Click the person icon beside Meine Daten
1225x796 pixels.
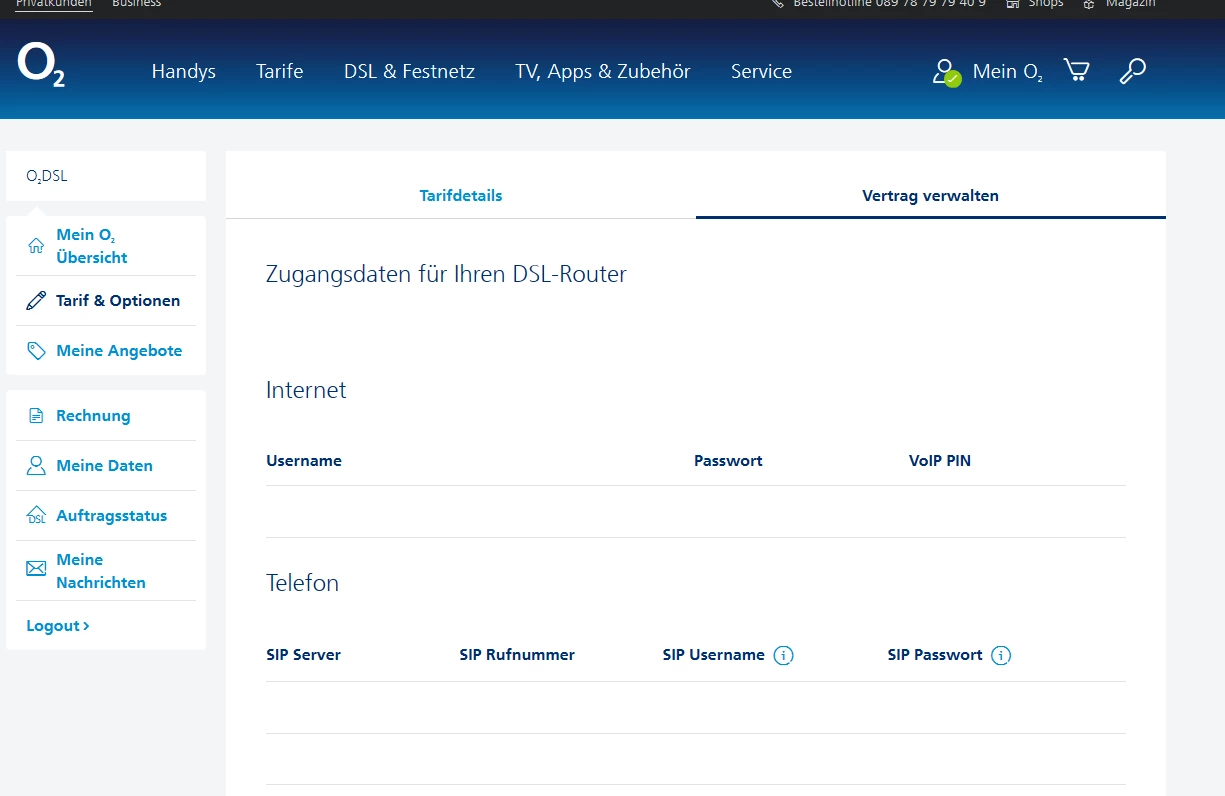pyautogui.click(x=36, y=466)
